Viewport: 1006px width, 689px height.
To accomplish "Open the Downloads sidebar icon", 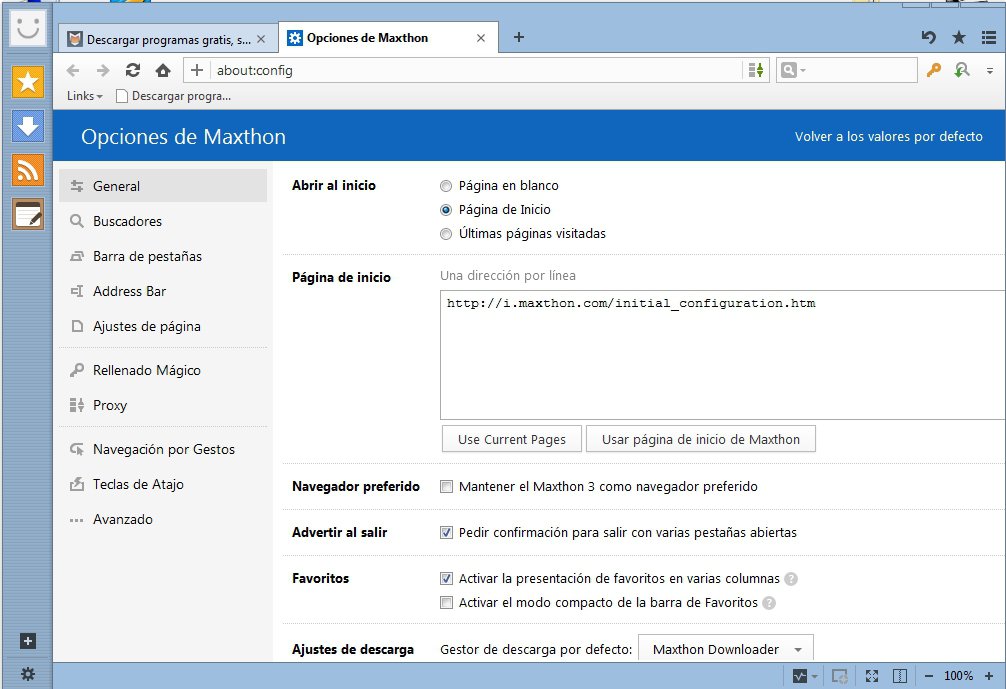I will [x=28, y=126].
